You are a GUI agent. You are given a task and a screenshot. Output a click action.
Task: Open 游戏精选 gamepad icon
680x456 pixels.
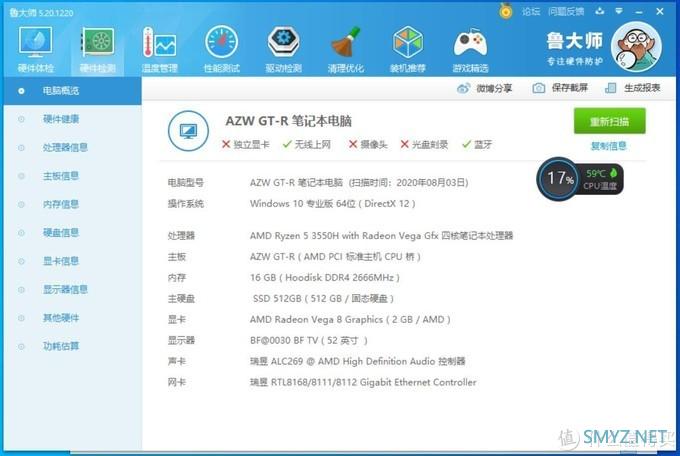point(470,49)
